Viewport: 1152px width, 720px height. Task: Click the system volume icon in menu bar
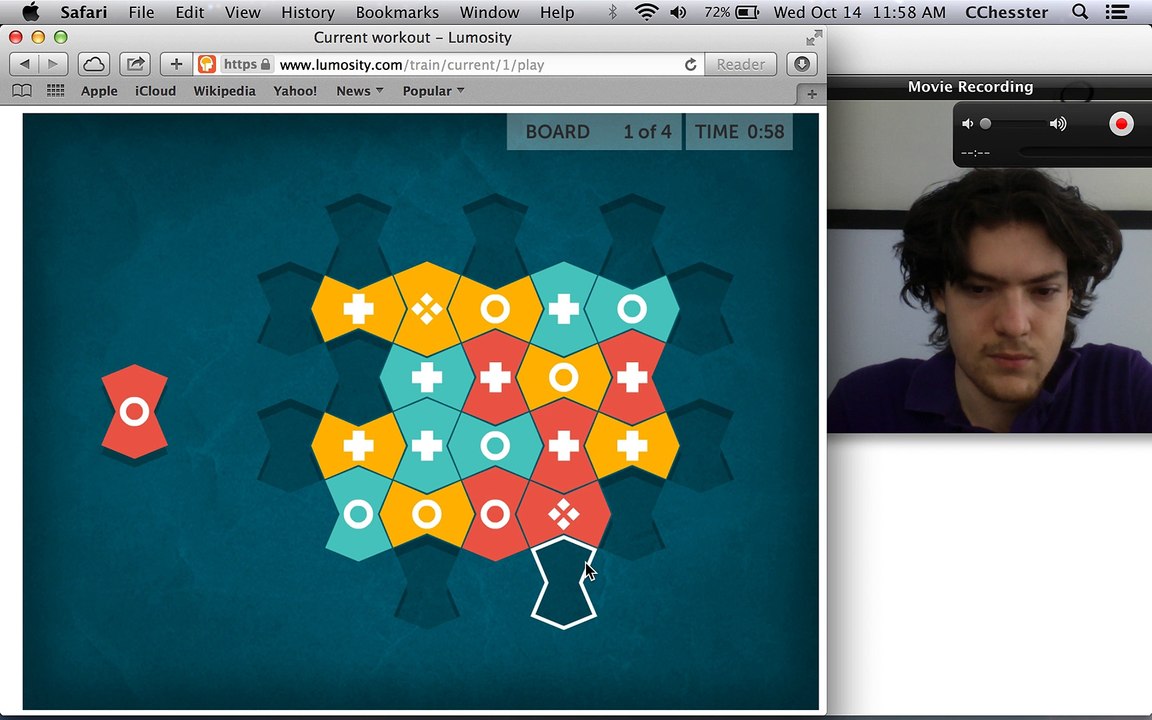[x=678, y=12]
